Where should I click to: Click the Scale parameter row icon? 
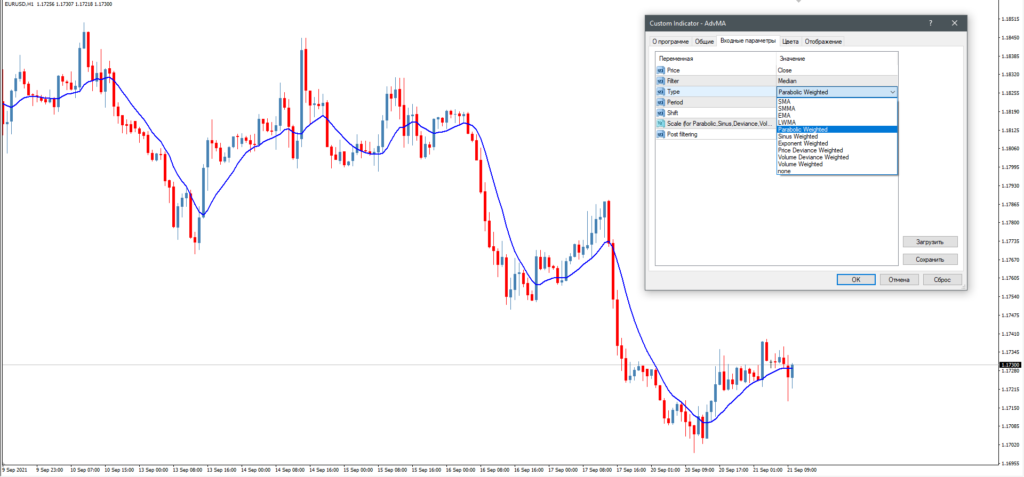[x=660, y=123]
